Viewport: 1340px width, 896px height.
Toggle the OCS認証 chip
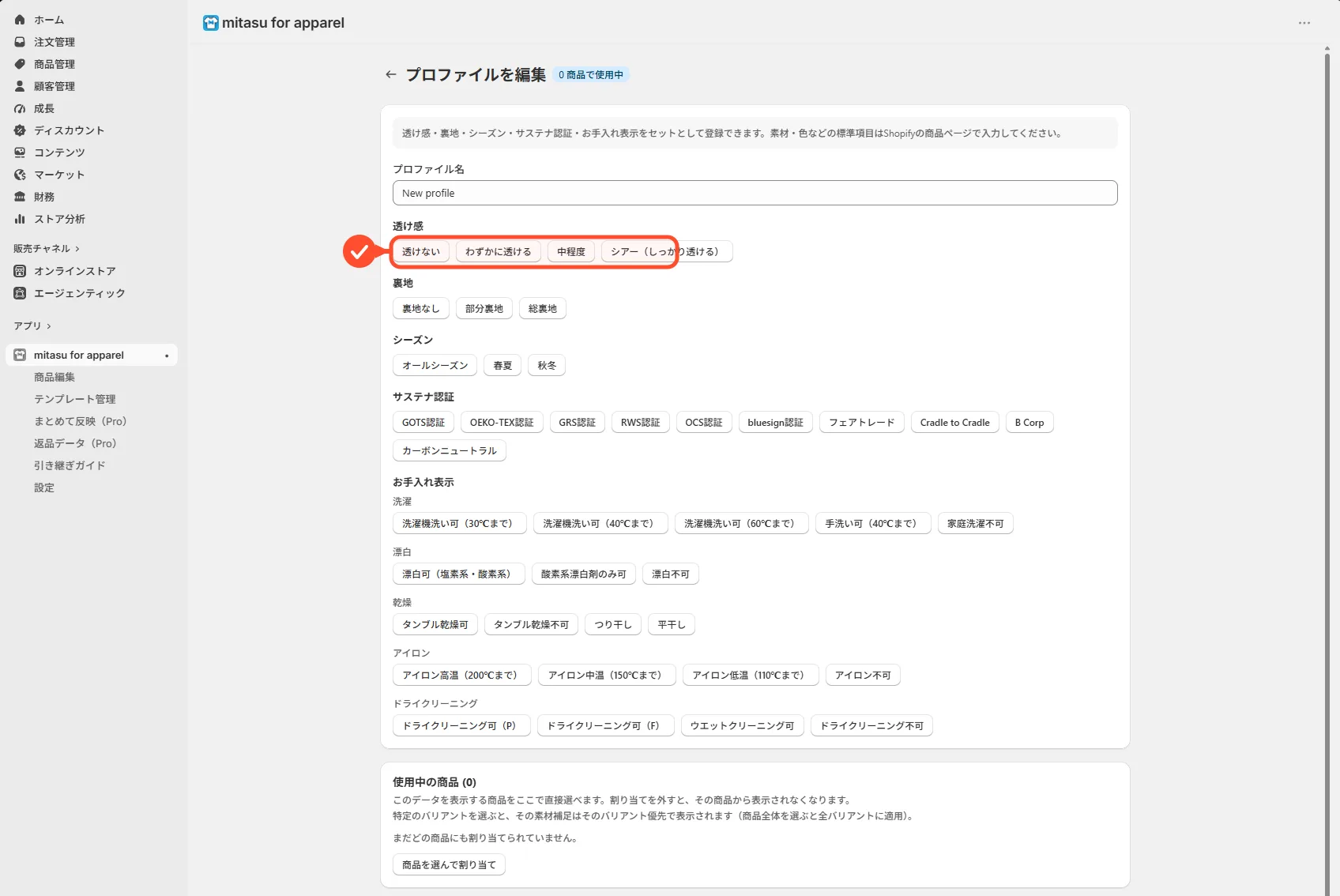click(x=704, y=423)
